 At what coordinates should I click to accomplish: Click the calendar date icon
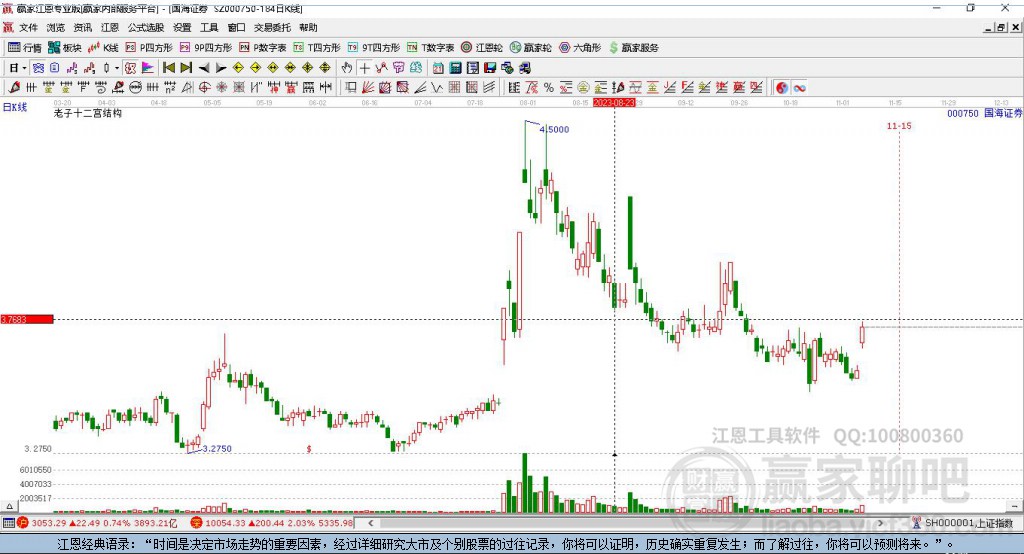click(438, 68)
